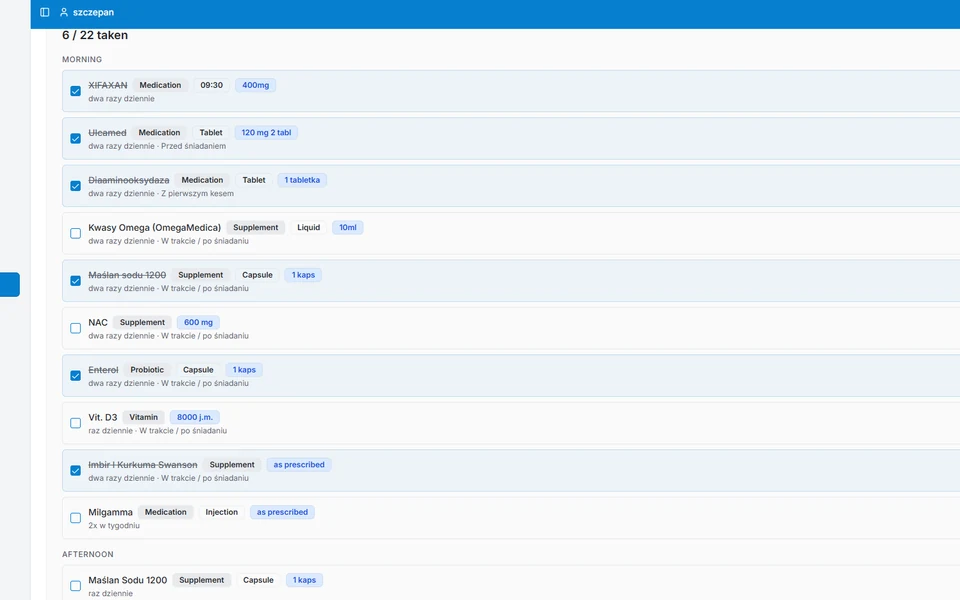Click the 8000 j.m. dosage tag
The image size is (960, 600).
195,417
